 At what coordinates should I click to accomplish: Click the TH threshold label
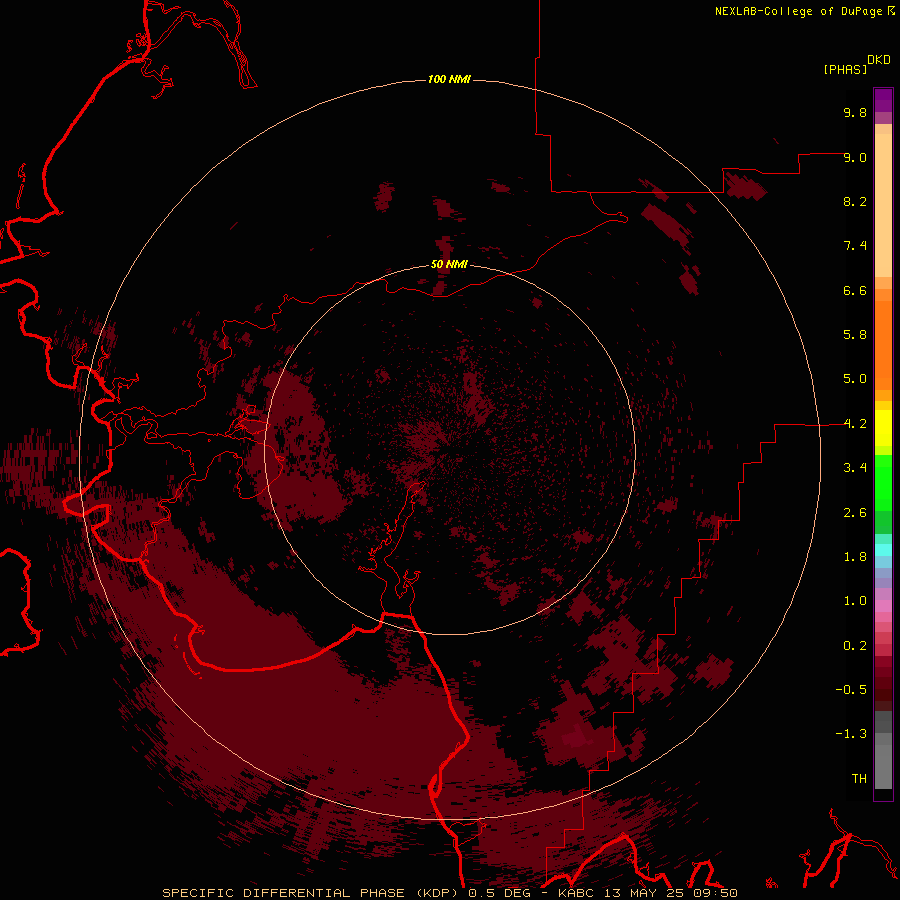pos(859,779)
